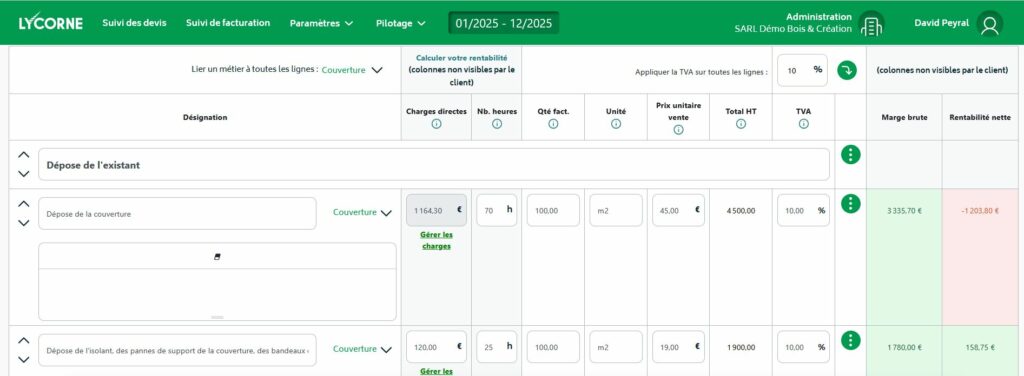This screenshot has height=376, width=1024.
Task: Show info for Unité column
Action: point(616,124)
